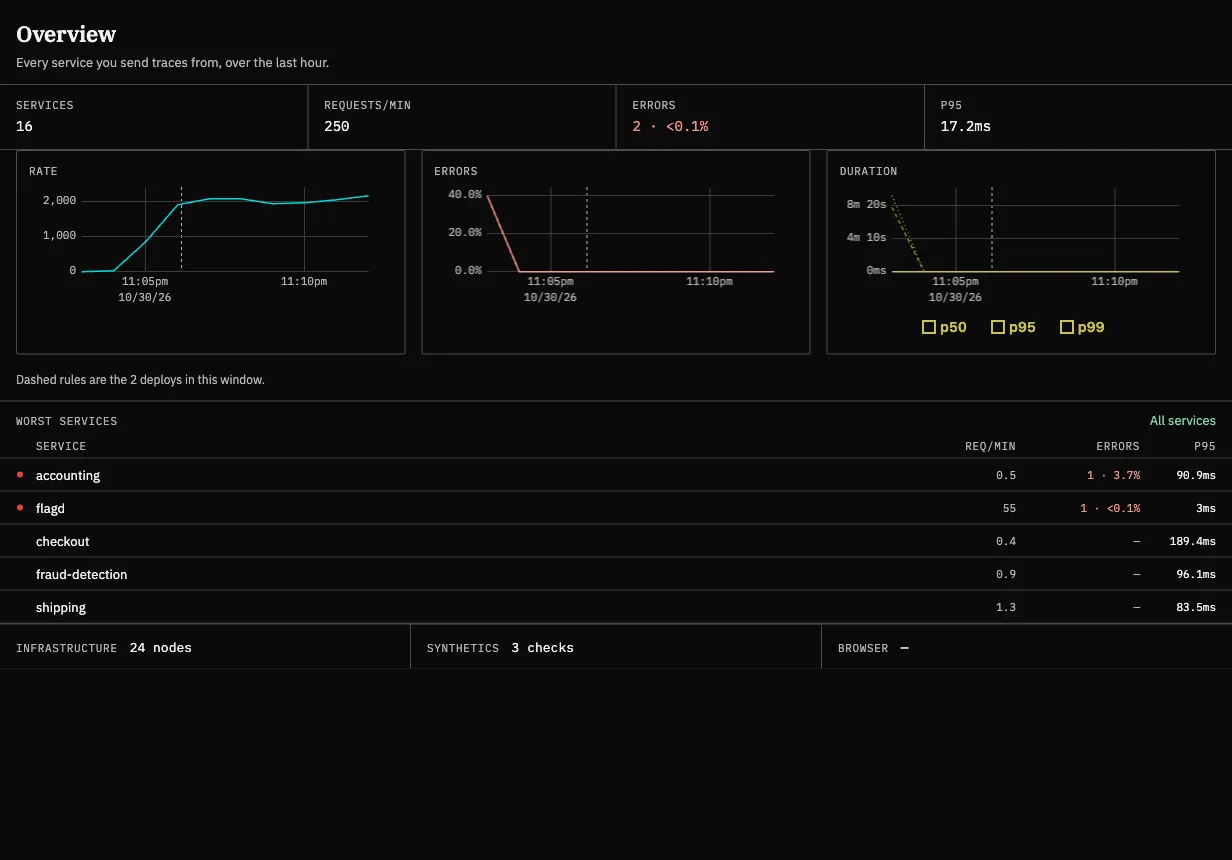Toggle the p50 legend checkbox
1232x860 pixels.
tap(928, 327)
